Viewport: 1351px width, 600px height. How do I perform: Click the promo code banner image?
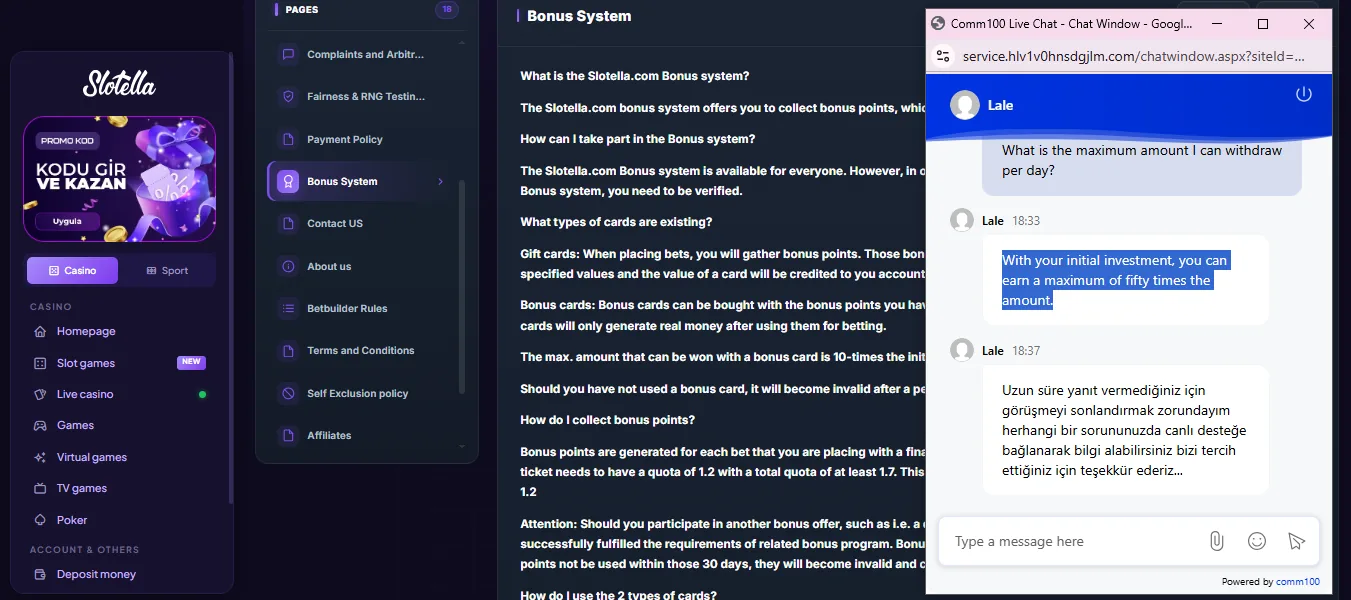(119, 179)
